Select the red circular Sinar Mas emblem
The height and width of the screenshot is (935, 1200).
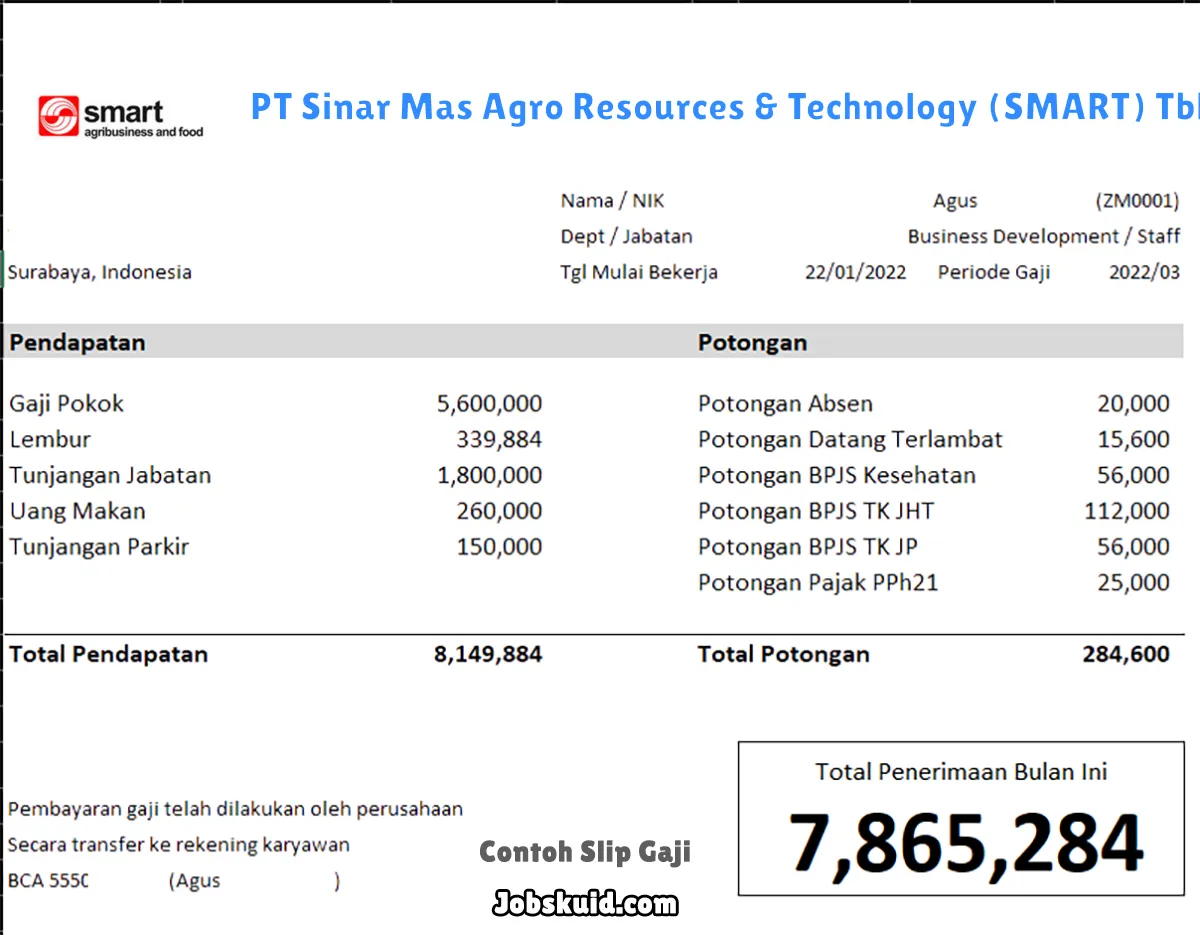pyautogui.click(x=60, y=117)
